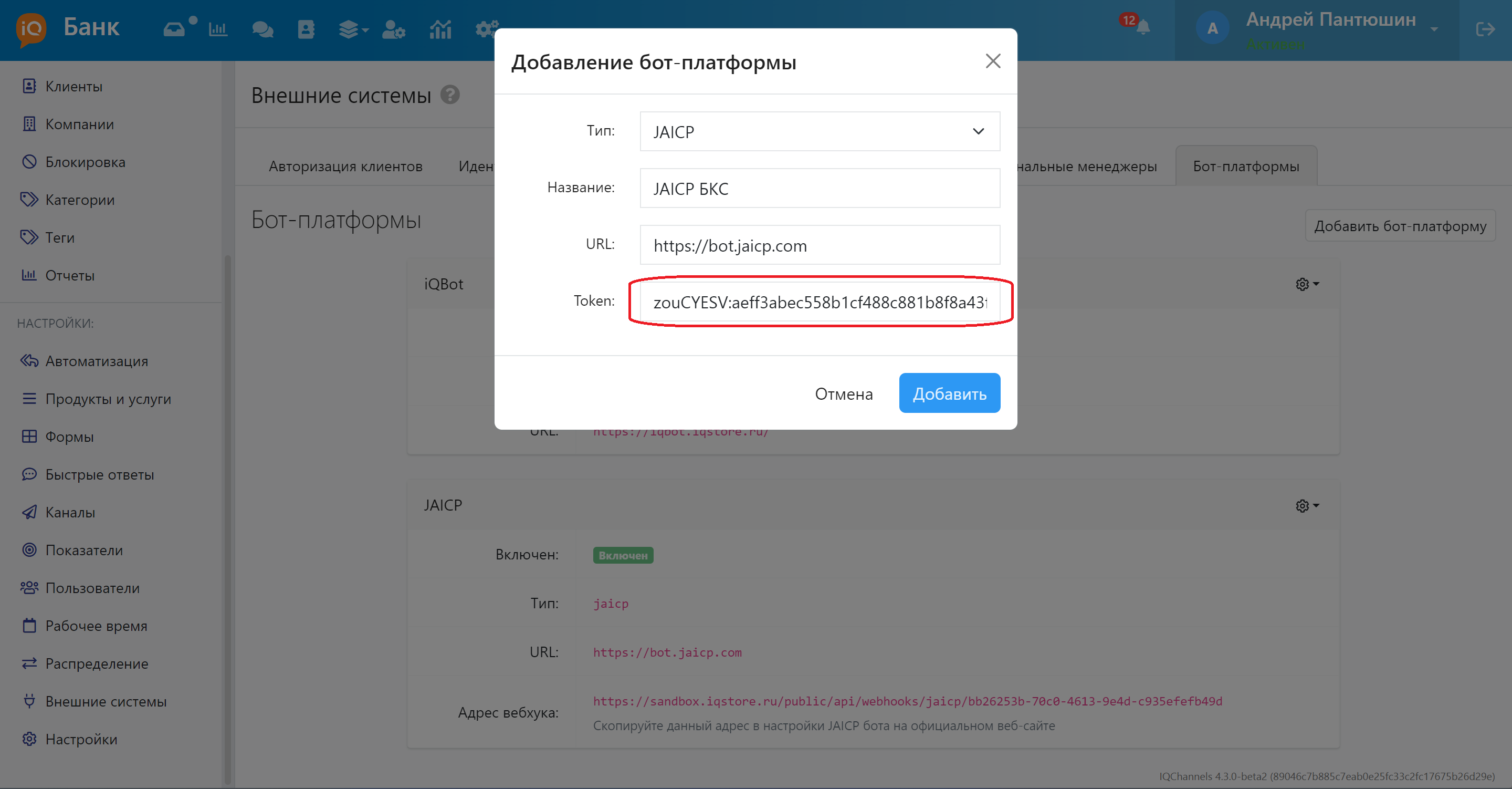Open the bar chart reports icon in top bar
The image size is (1512, 789).
coord(218,29)
